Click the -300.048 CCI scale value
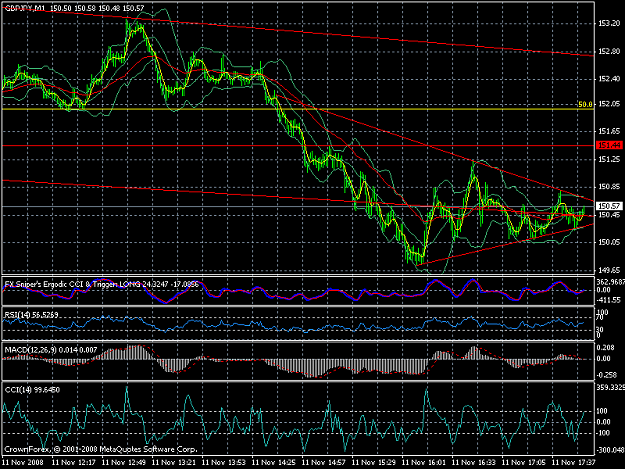This screenshot has height=469, width=625. tap(609, 450)
